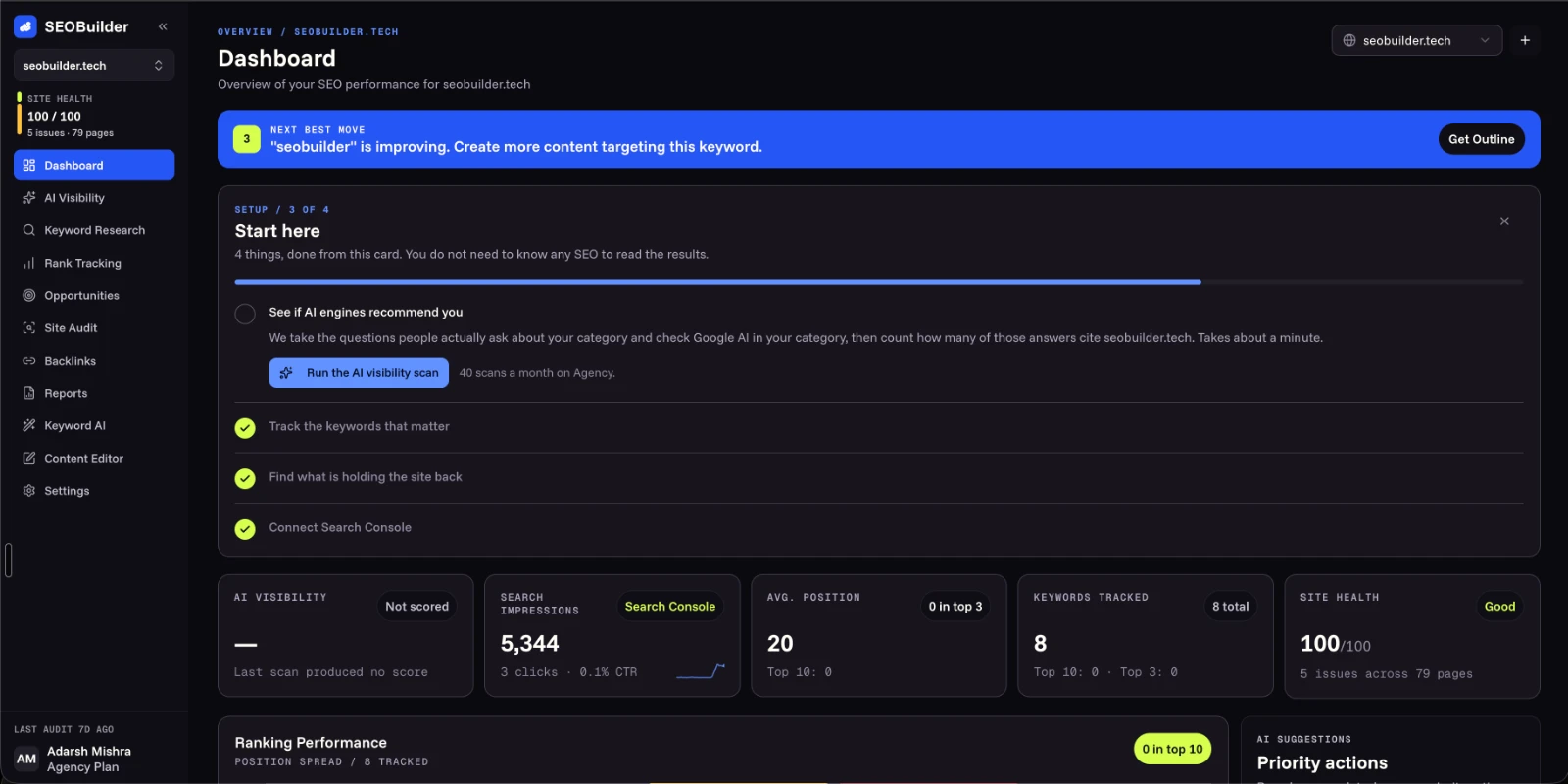1568x784 pixels.
Task: Click the SEOBuilder logo icon
Action: (25, 26)
